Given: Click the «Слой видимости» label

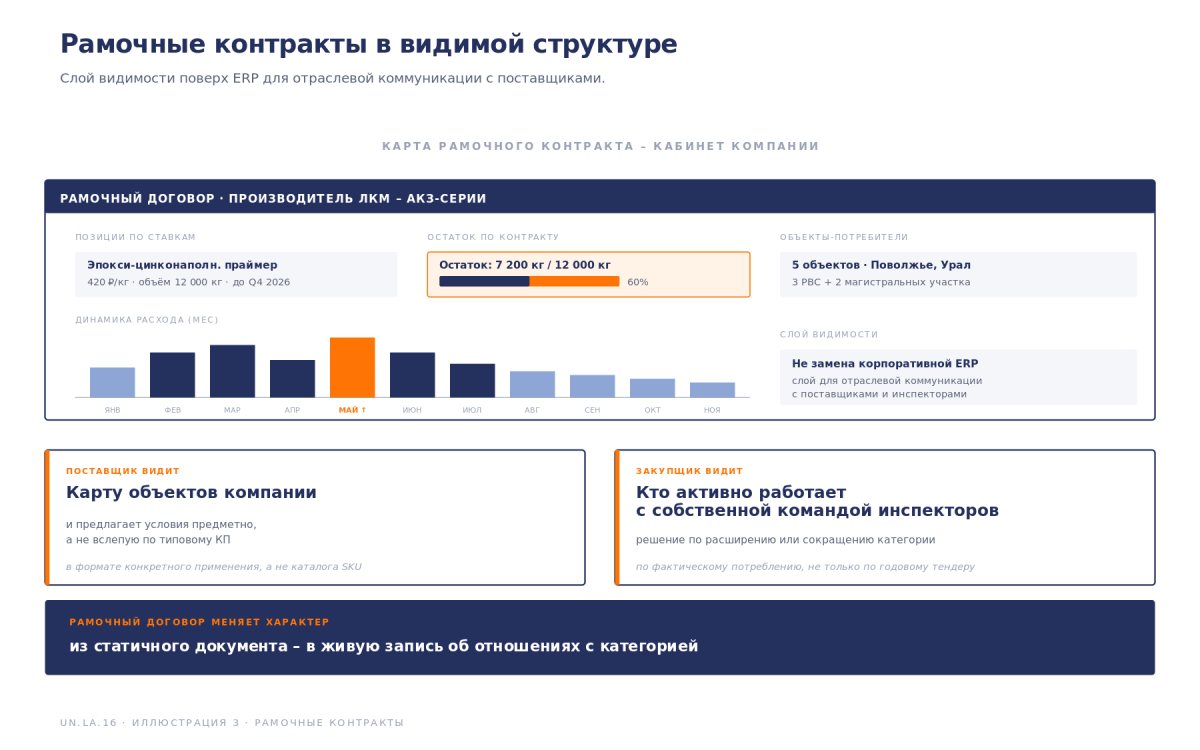Looking at the screenshot, I should pos(829,334).
